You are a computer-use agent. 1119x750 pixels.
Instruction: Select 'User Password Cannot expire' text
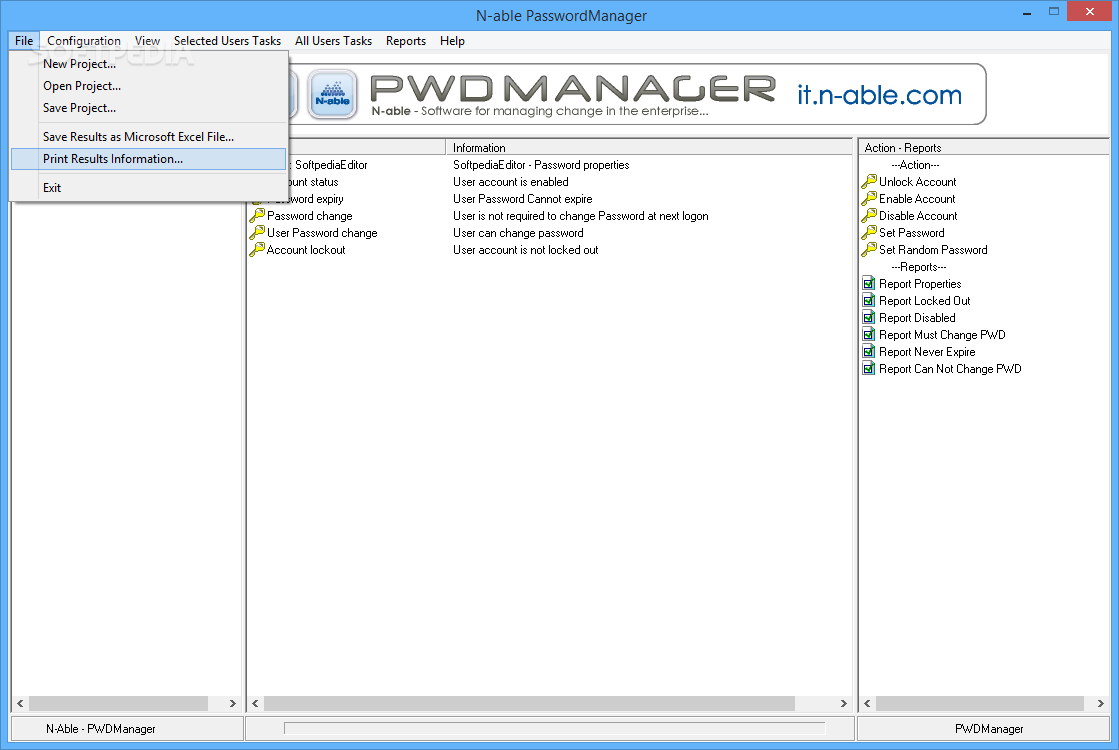522,199
